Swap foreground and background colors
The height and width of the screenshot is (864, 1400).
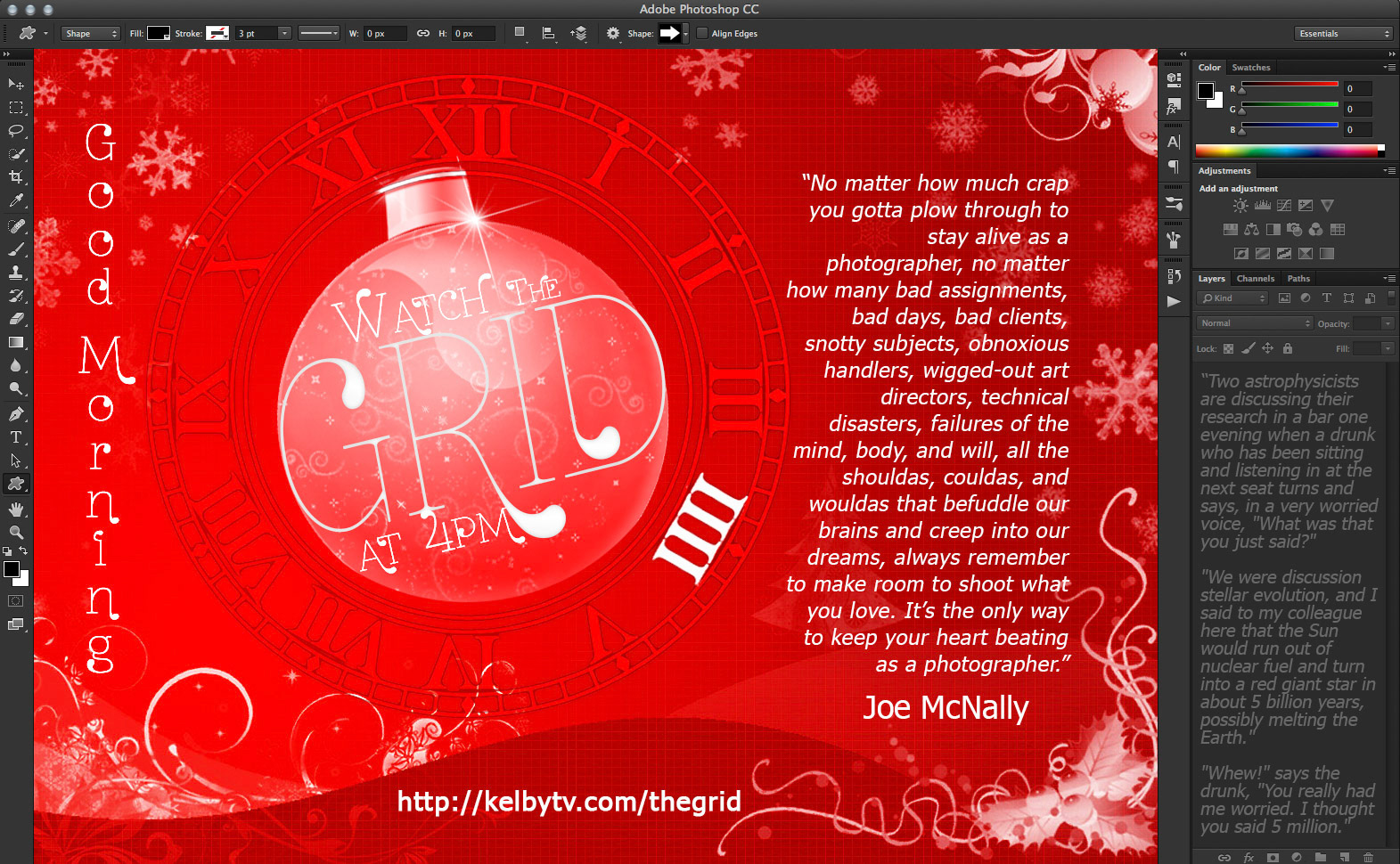click(x=24, y=551)
